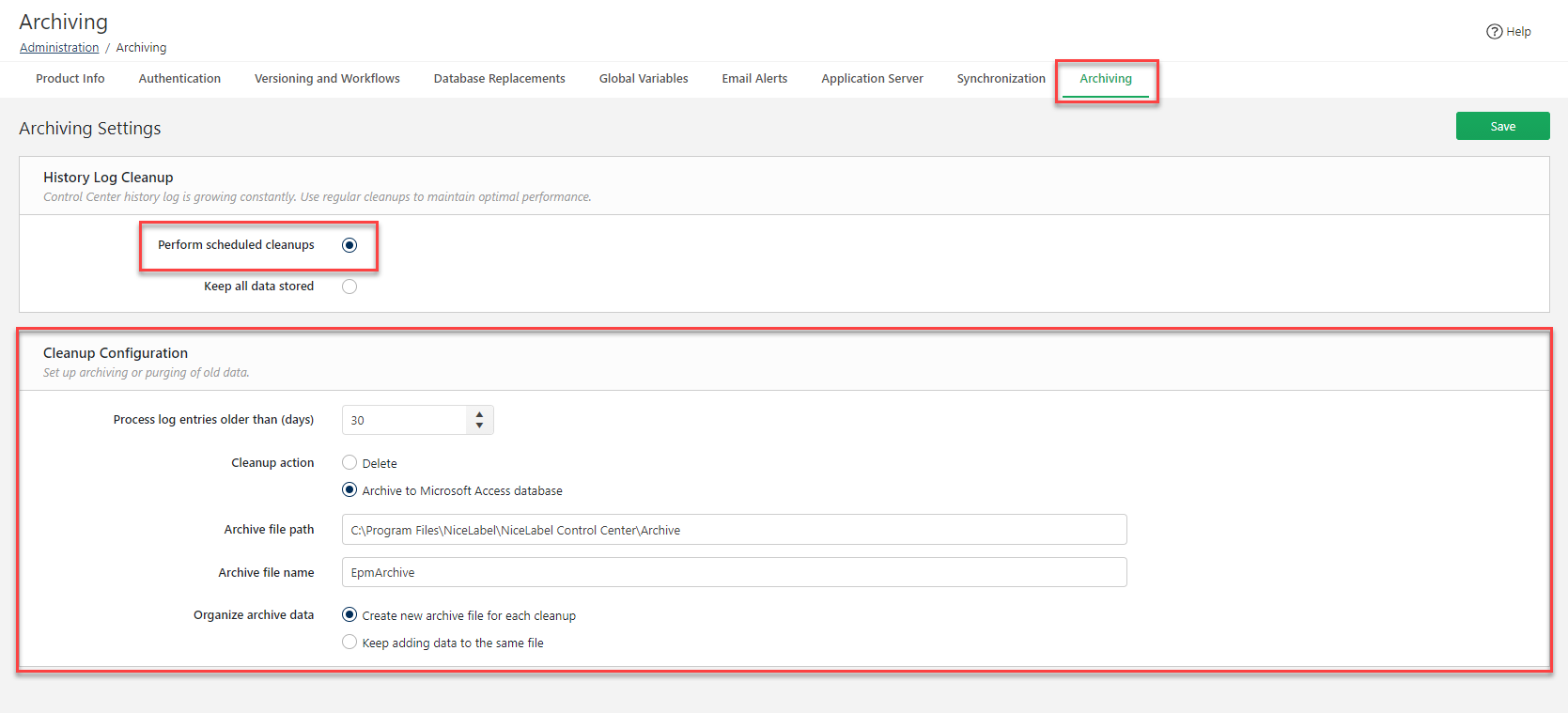Switch to the Global Variables tab
1568x713 pixels.
tap(644, 79)
